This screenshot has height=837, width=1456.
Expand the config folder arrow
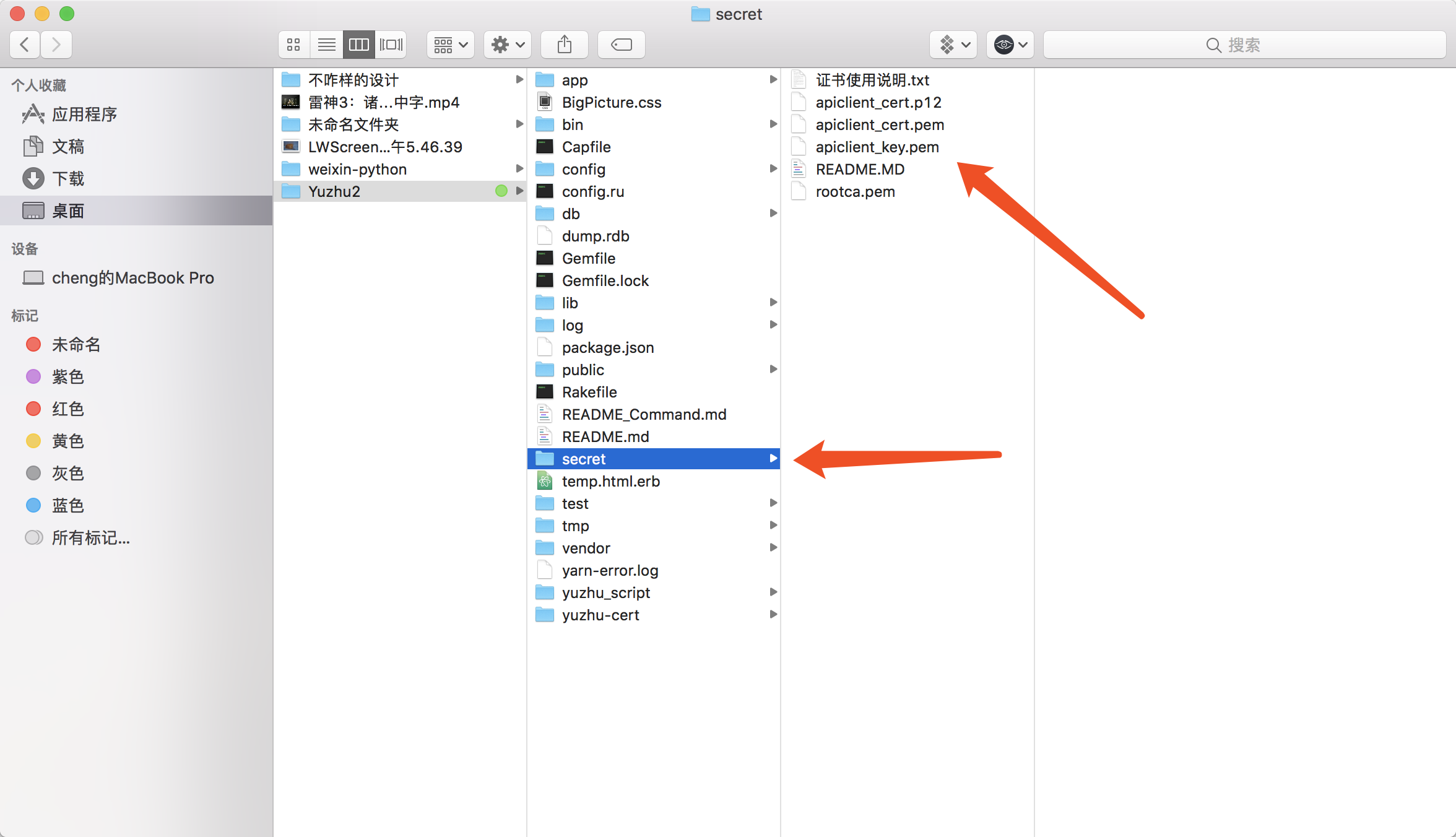point(773,169)
